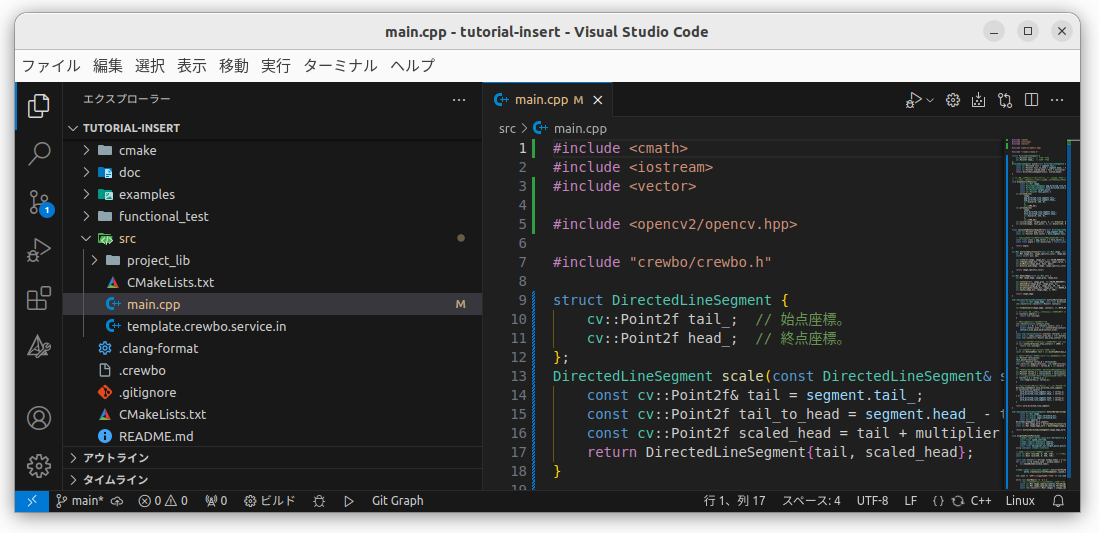Open the run options dropdown arrow
The height and width of the screenshot is (533, 1099).
pos(930,100)
